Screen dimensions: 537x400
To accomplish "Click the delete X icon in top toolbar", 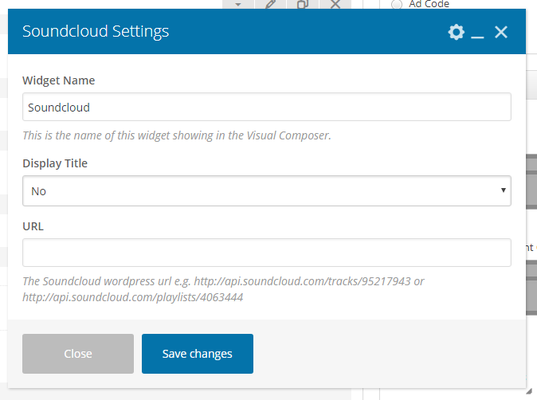I will 335,4.
